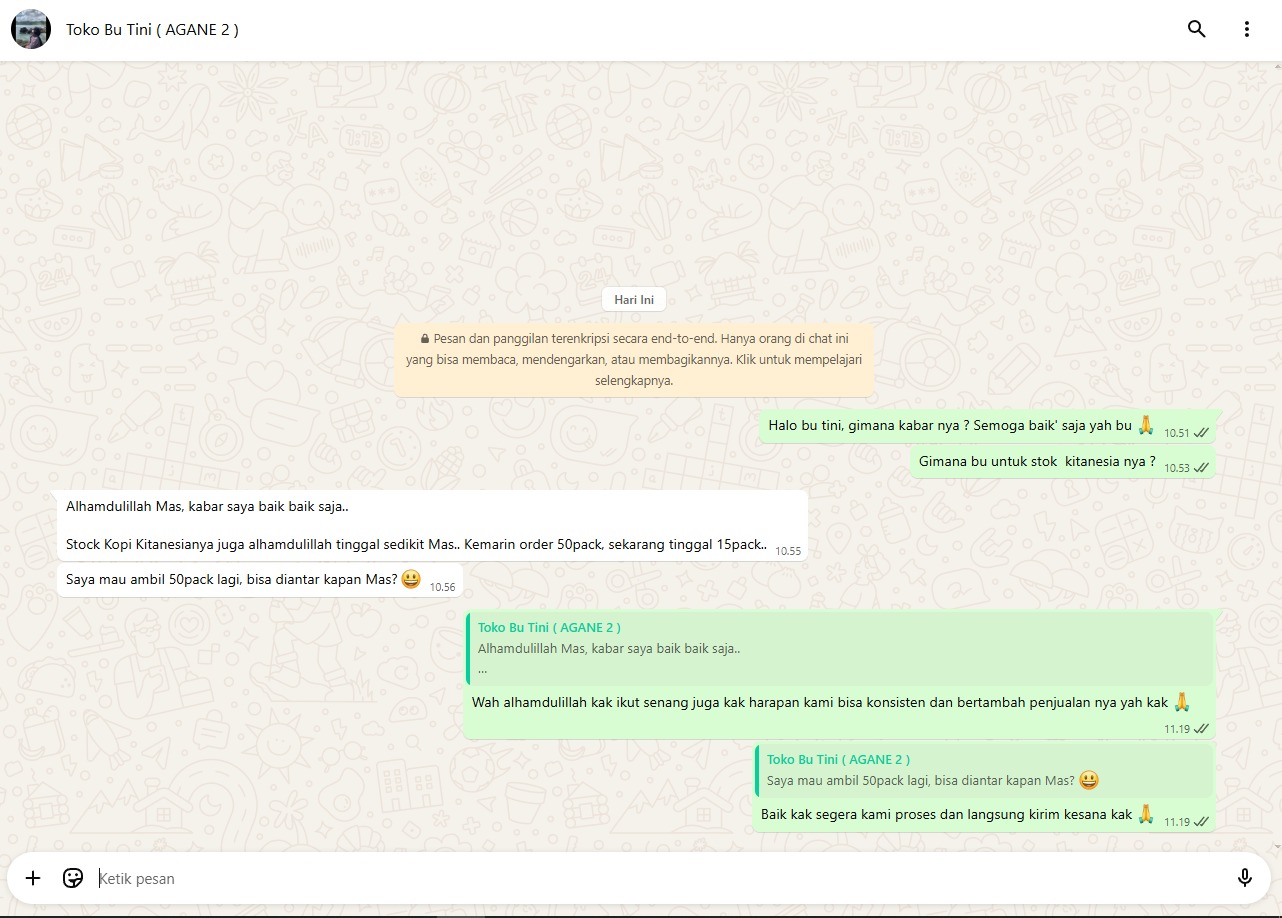
Task: Click the end-to-end encryption notice
Action: point(634,360)
